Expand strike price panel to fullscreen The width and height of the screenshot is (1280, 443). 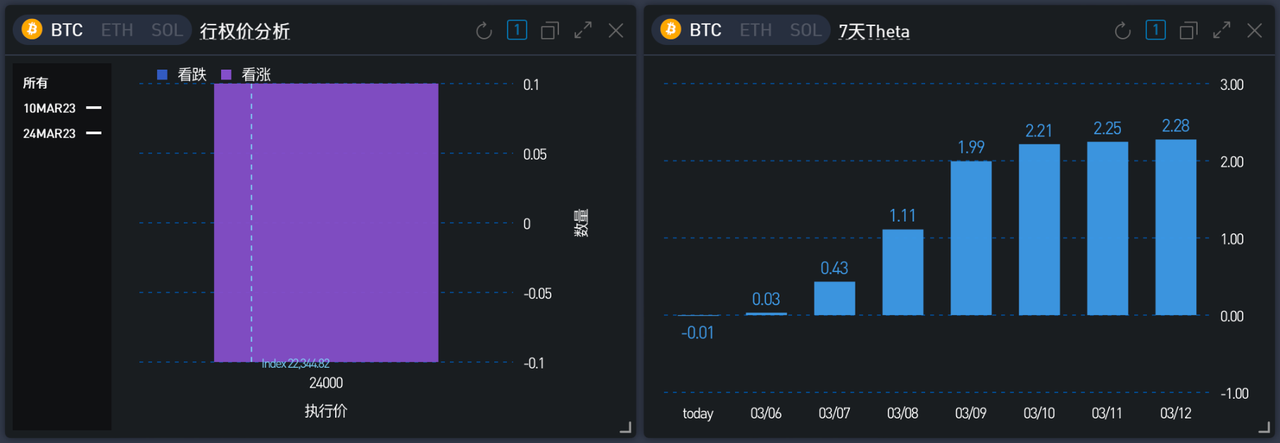[583, 31]
